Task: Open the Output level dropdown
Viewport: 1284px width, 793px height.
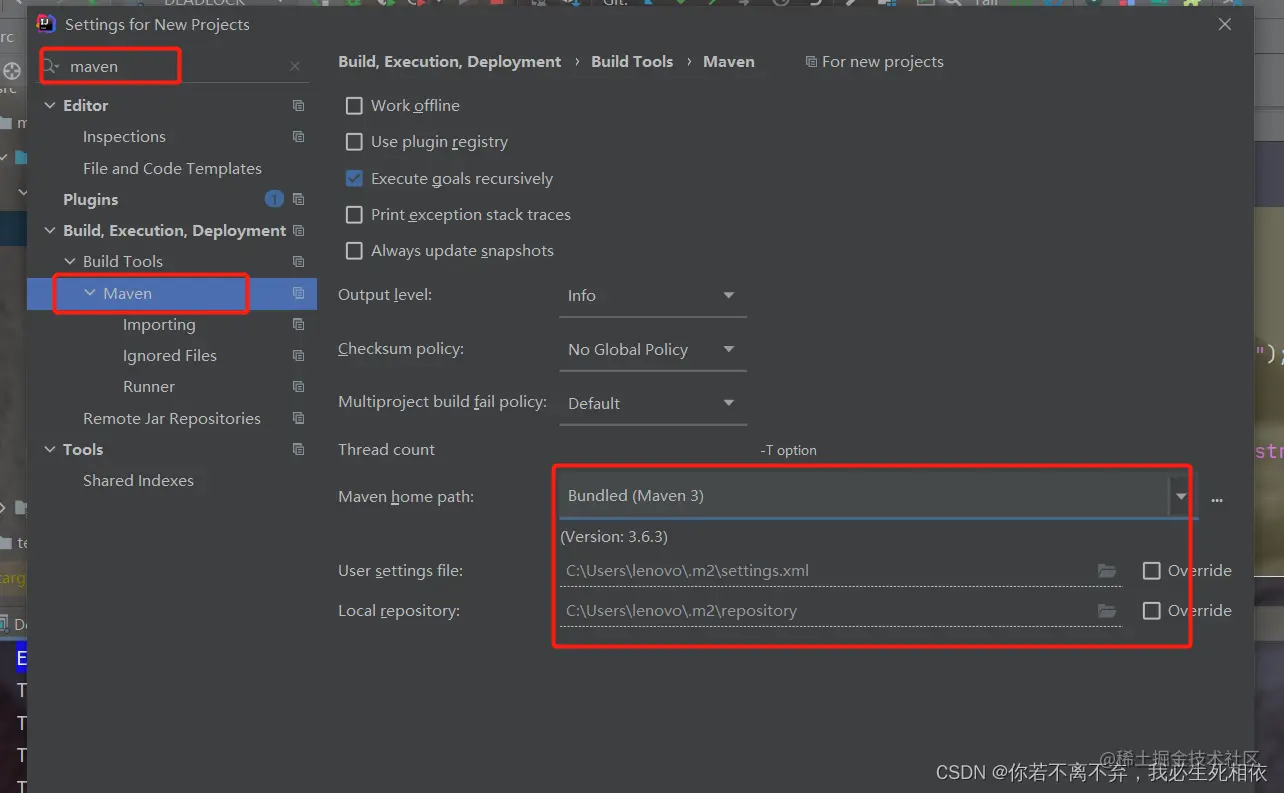Action: 653,296
